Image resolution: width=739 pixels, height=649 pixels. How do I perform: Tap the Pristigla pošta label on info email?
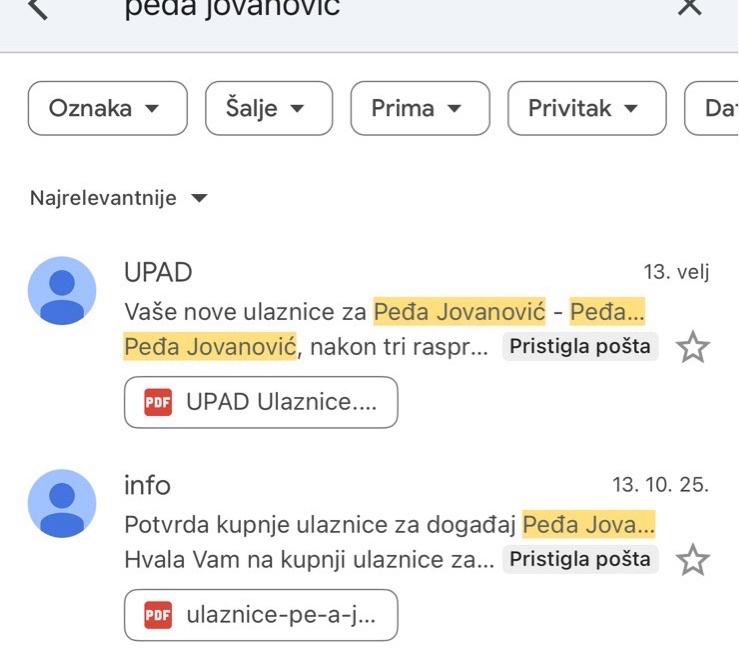(580, 559)
